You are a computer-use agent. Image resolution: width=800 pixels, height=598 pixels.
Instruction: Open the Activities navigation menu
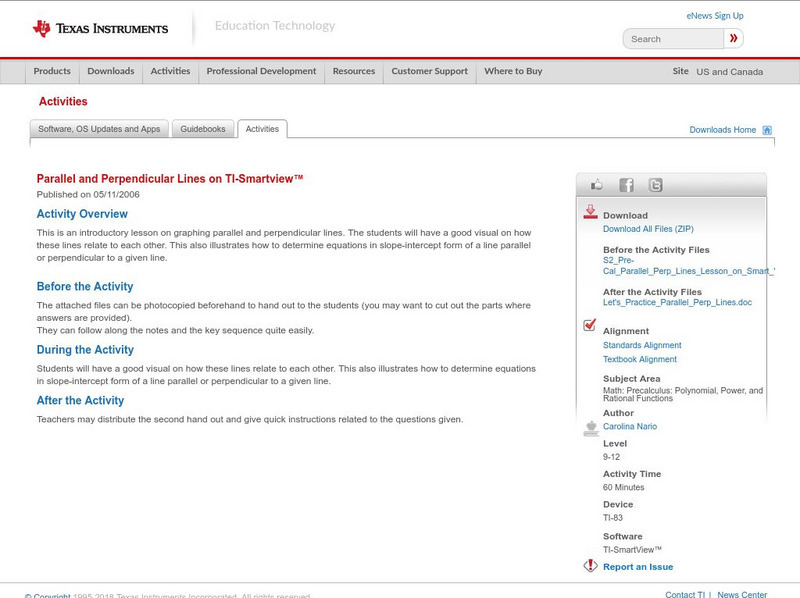[170, 71]
